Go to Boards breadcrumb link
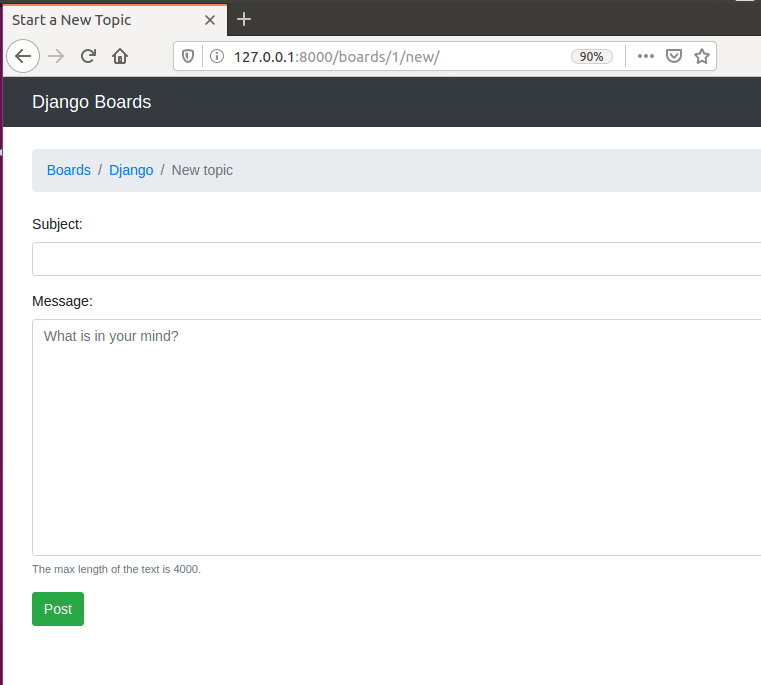The image size is (761, 685). coord(68,170)
